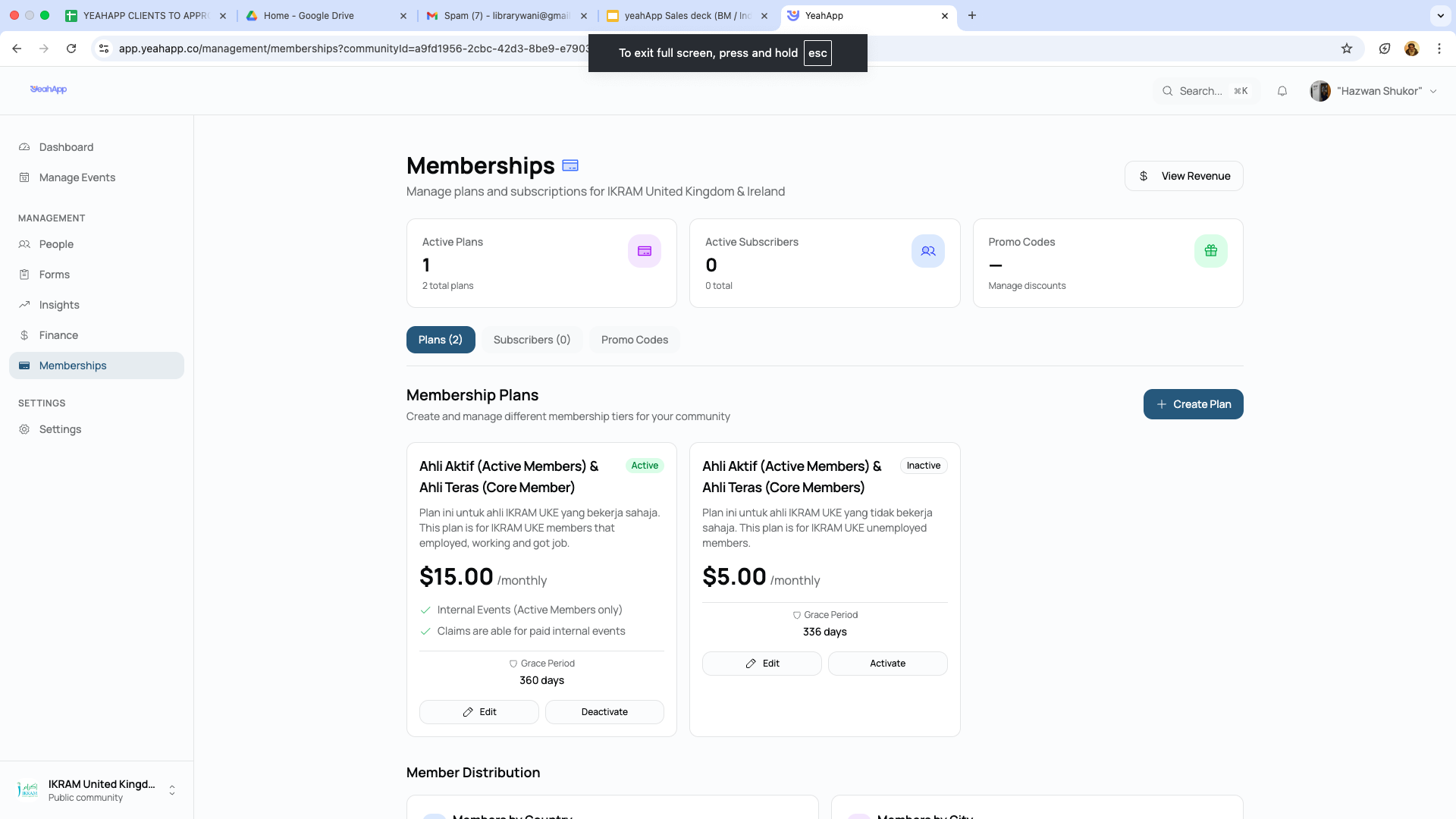Activate the $5.00 monthly plan
This screenshot has height=819, width=1456.
(x=887, y=664)
